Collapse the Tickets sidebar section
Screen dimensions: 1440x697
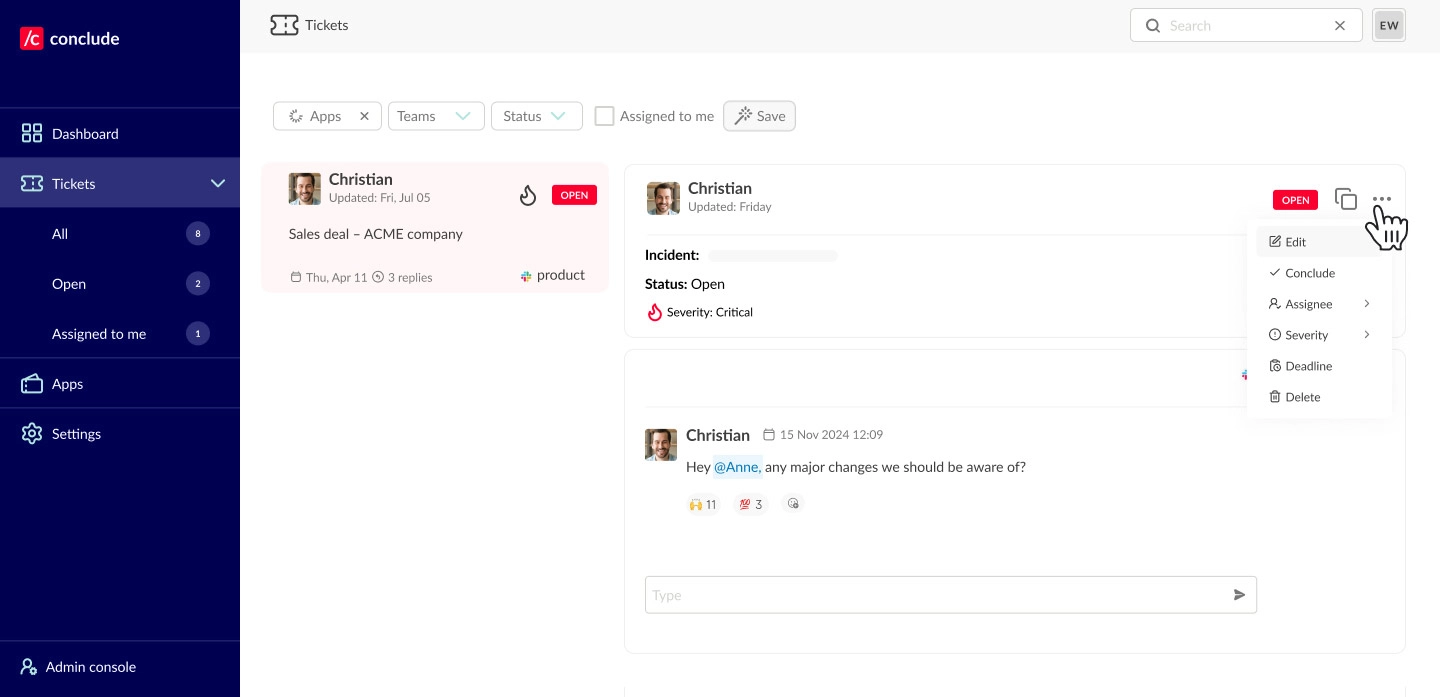217,184
